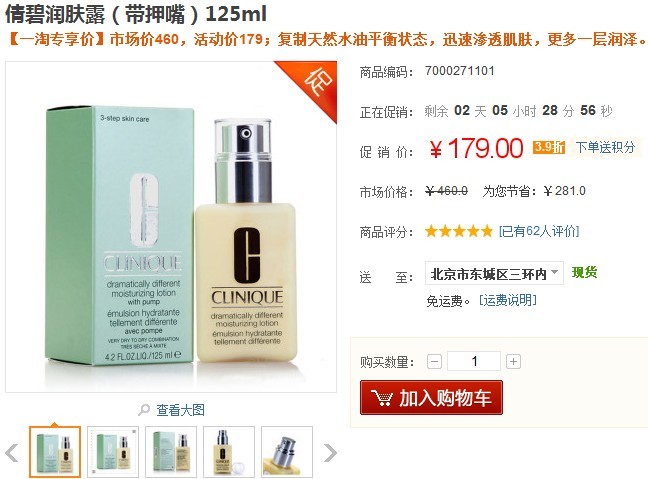Open the 已有62人评价 reviews link
Image resolution: width=648 pixels, height=479 pixels.
point(539,231)
